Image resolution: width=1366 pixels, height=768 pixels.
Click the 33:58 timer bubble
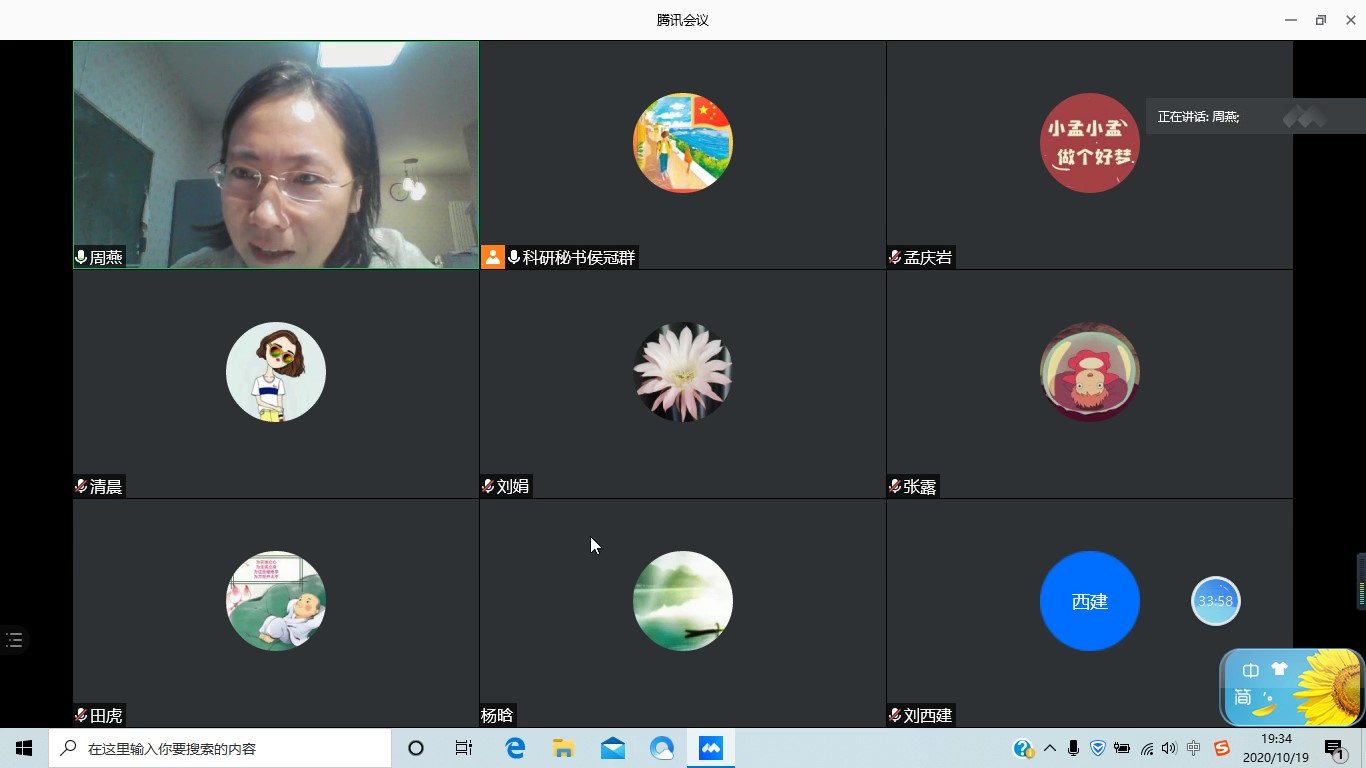pyautogui.click(x=1215, y=601)
